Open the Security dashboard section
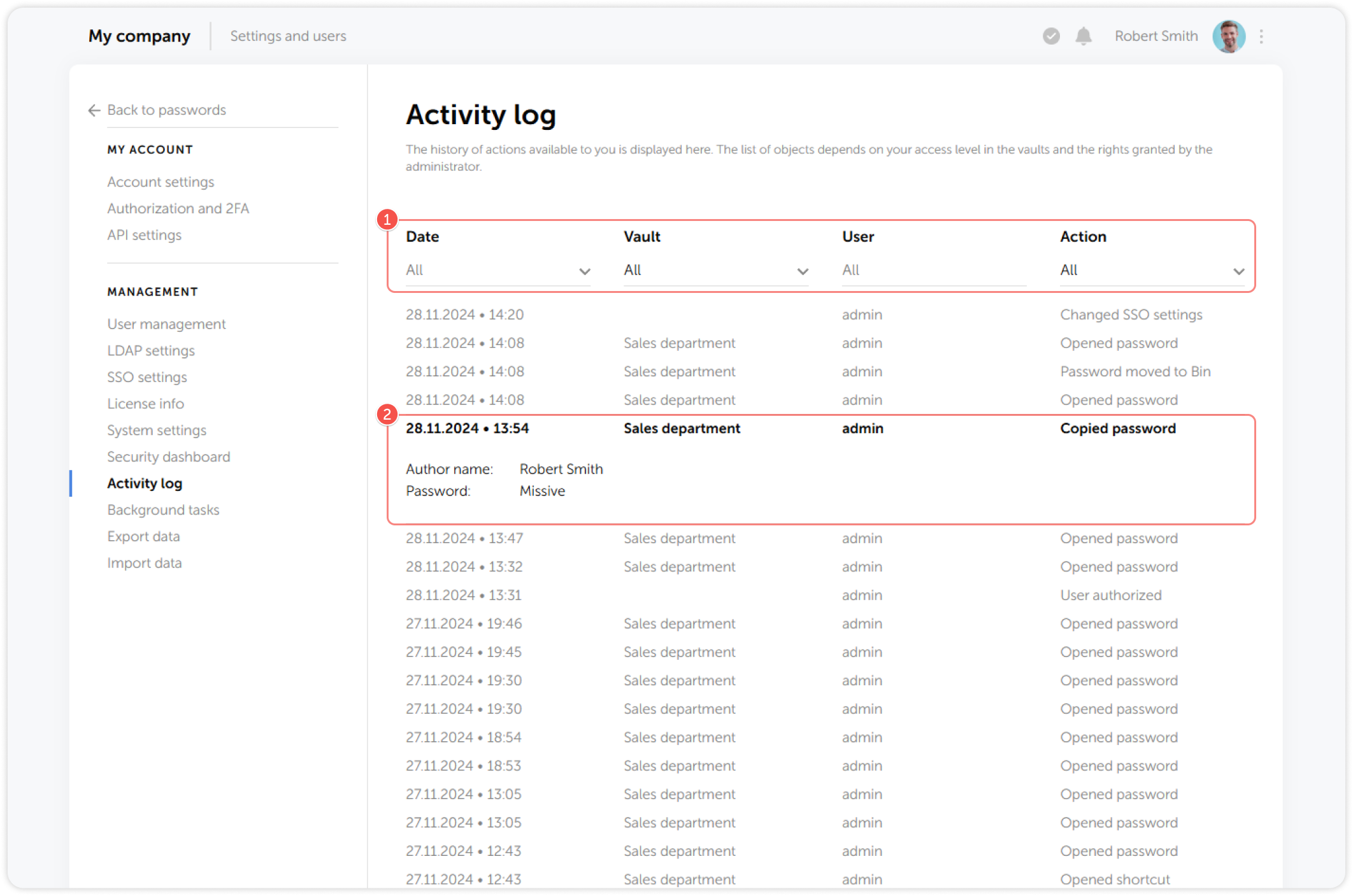The width and height of the screenshot is (1353, 896). point(168,457)
